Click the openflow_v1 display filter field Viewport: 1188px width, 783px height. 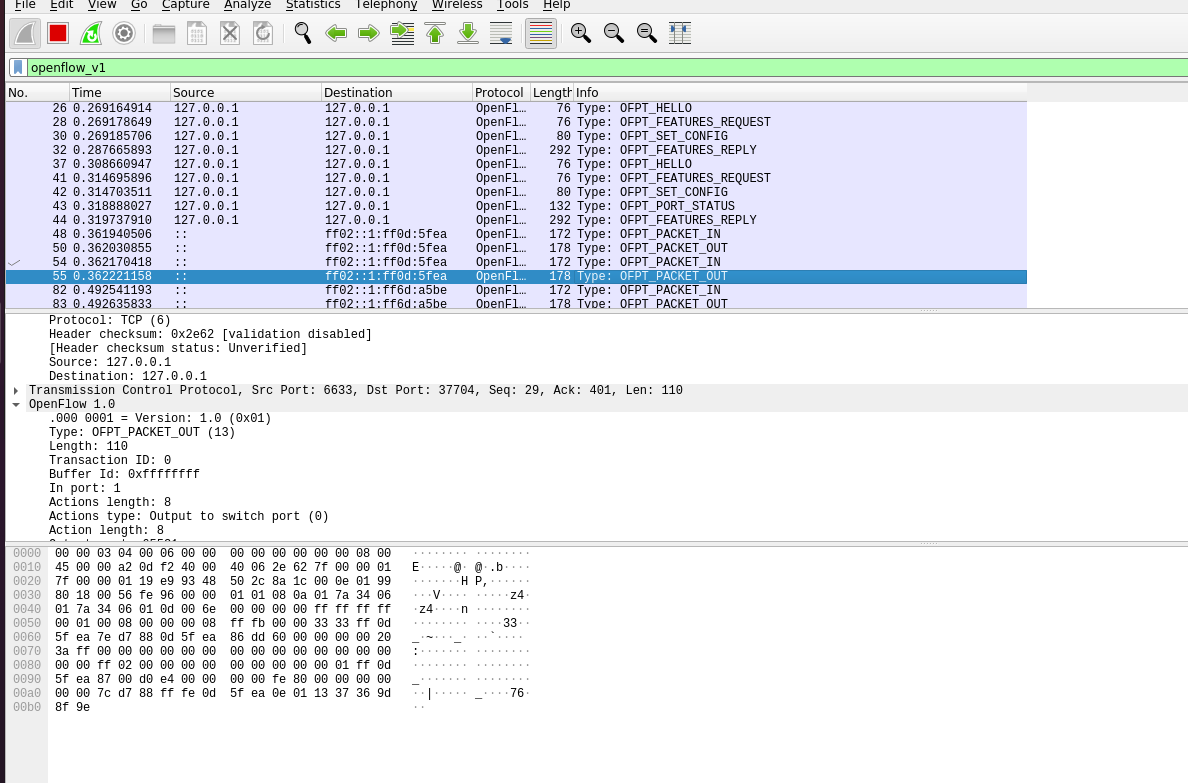606,67
